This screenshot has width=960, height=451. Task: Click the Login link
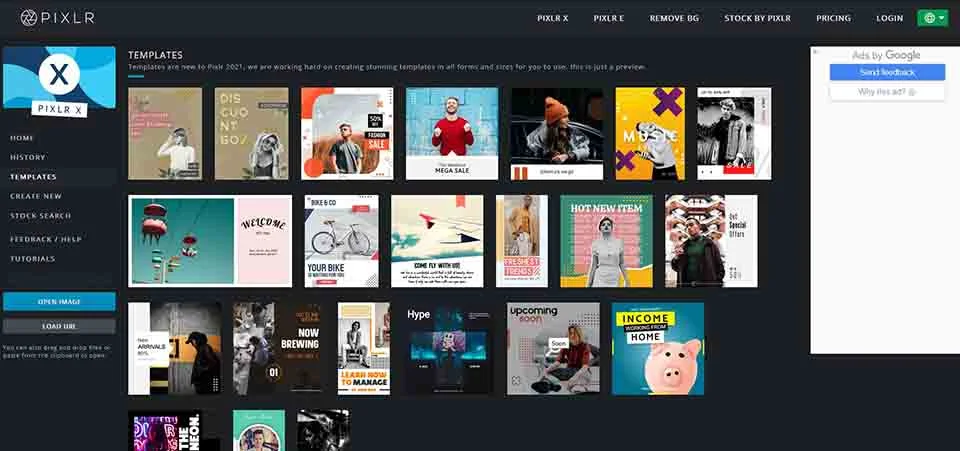(x=889, y=18)
